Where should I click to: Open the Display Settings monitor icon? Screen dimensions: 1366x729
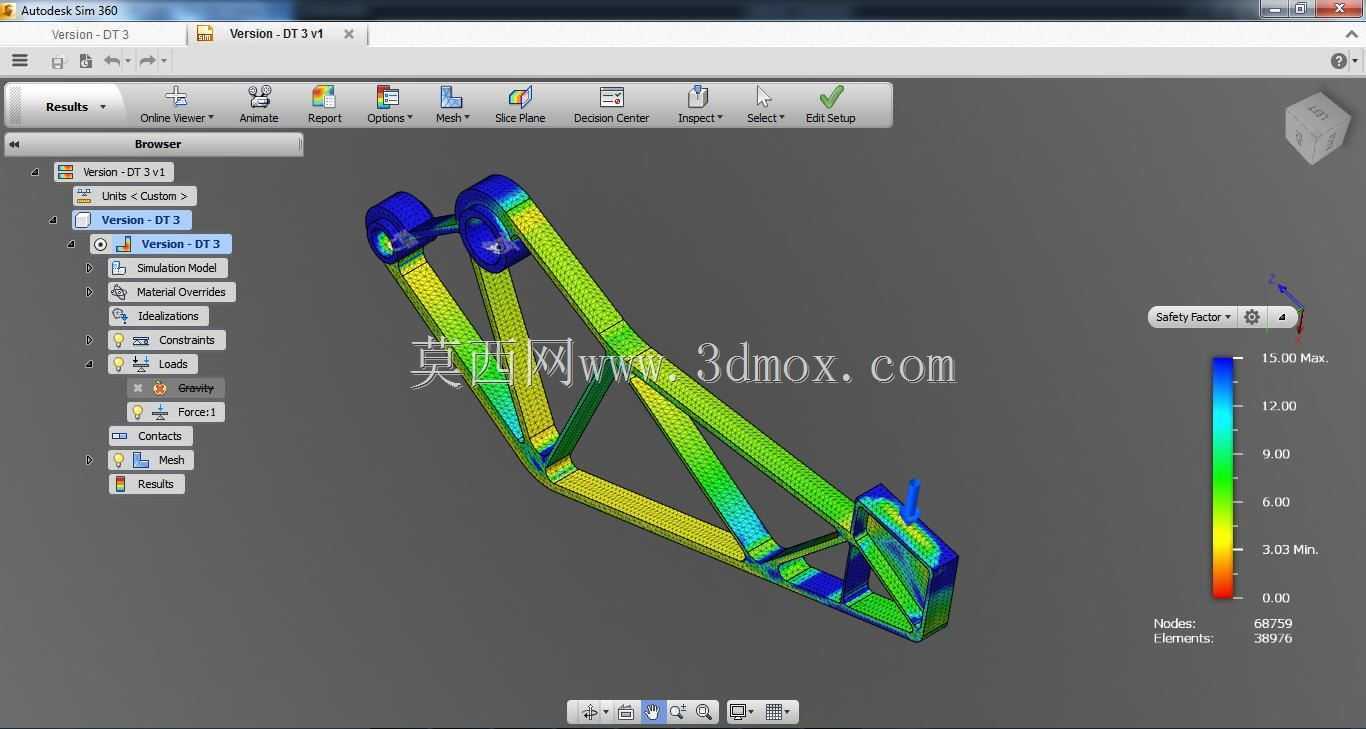pos(740,712)
